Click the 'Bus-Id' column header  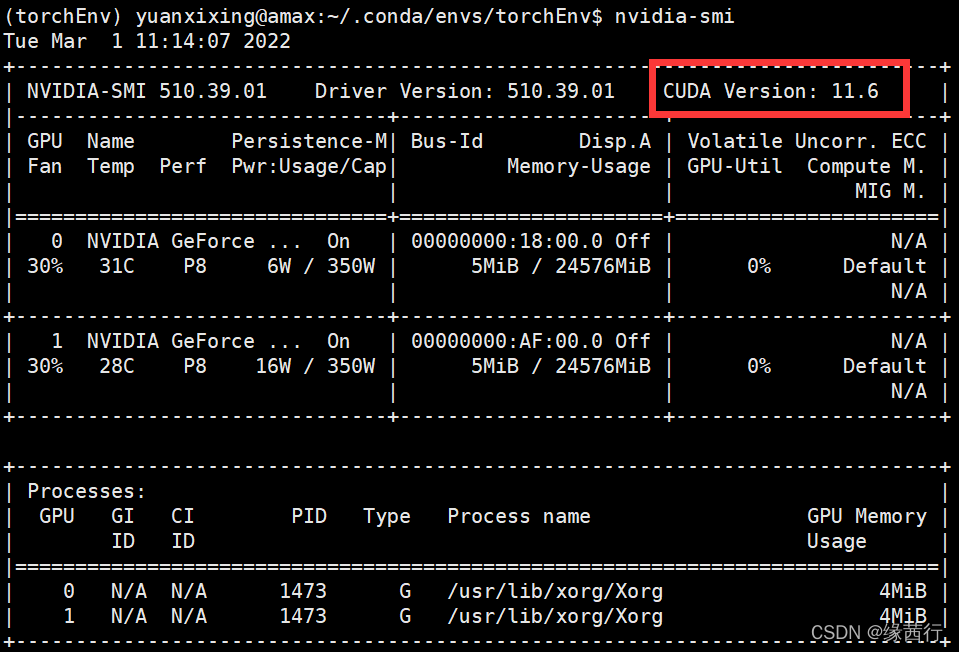[x=447, y=141]
